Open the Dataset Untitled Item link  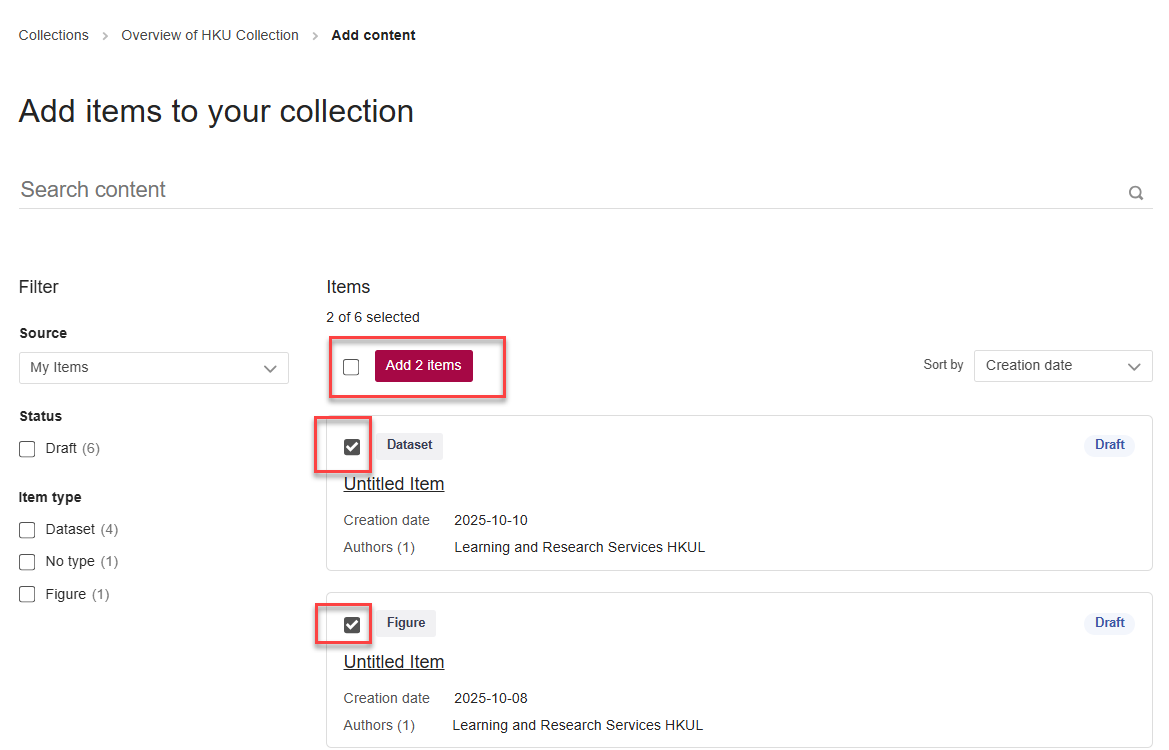[x=394, y=484]
